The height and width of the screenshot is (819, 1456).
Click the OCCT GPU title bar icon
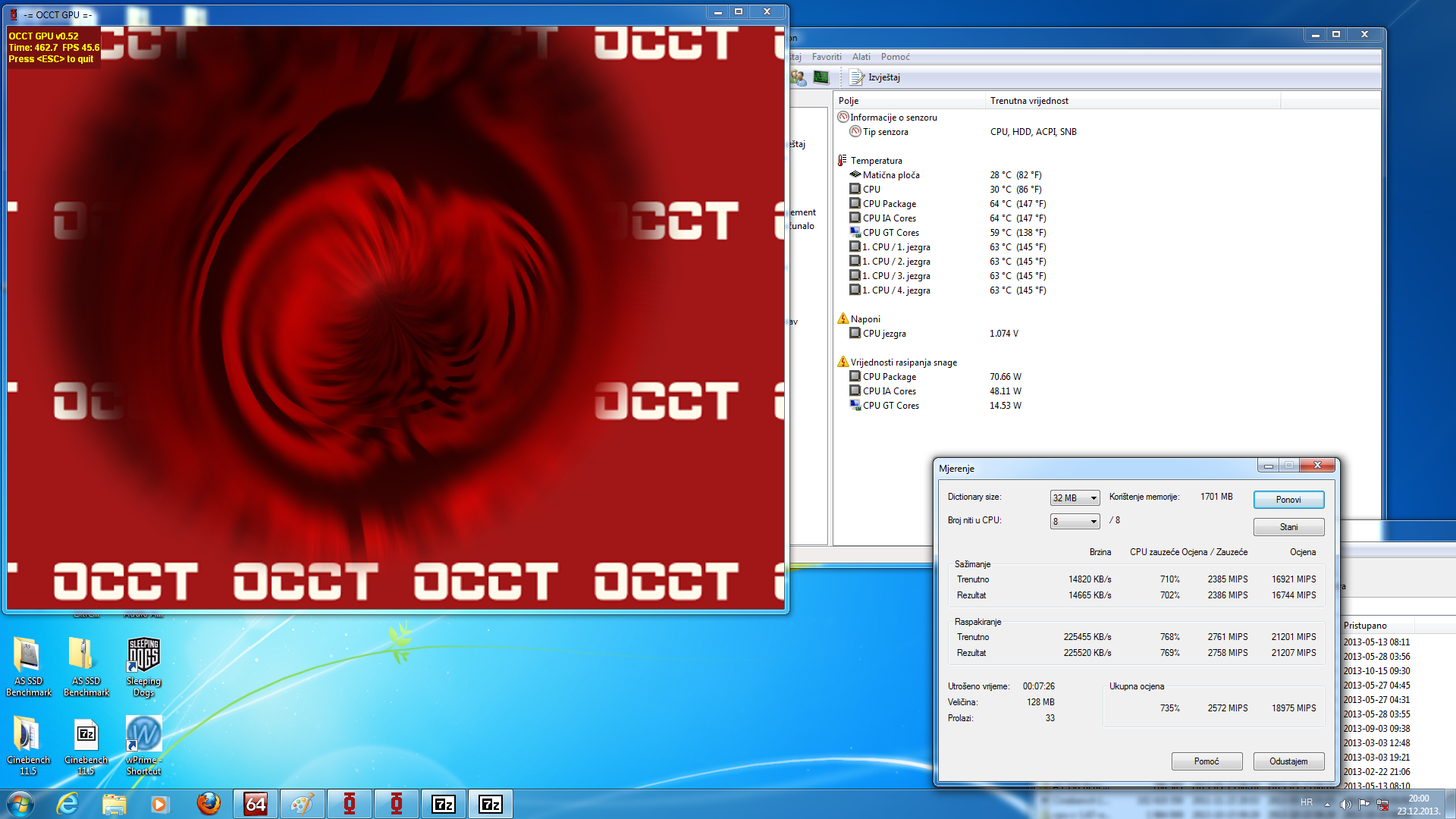14,14
